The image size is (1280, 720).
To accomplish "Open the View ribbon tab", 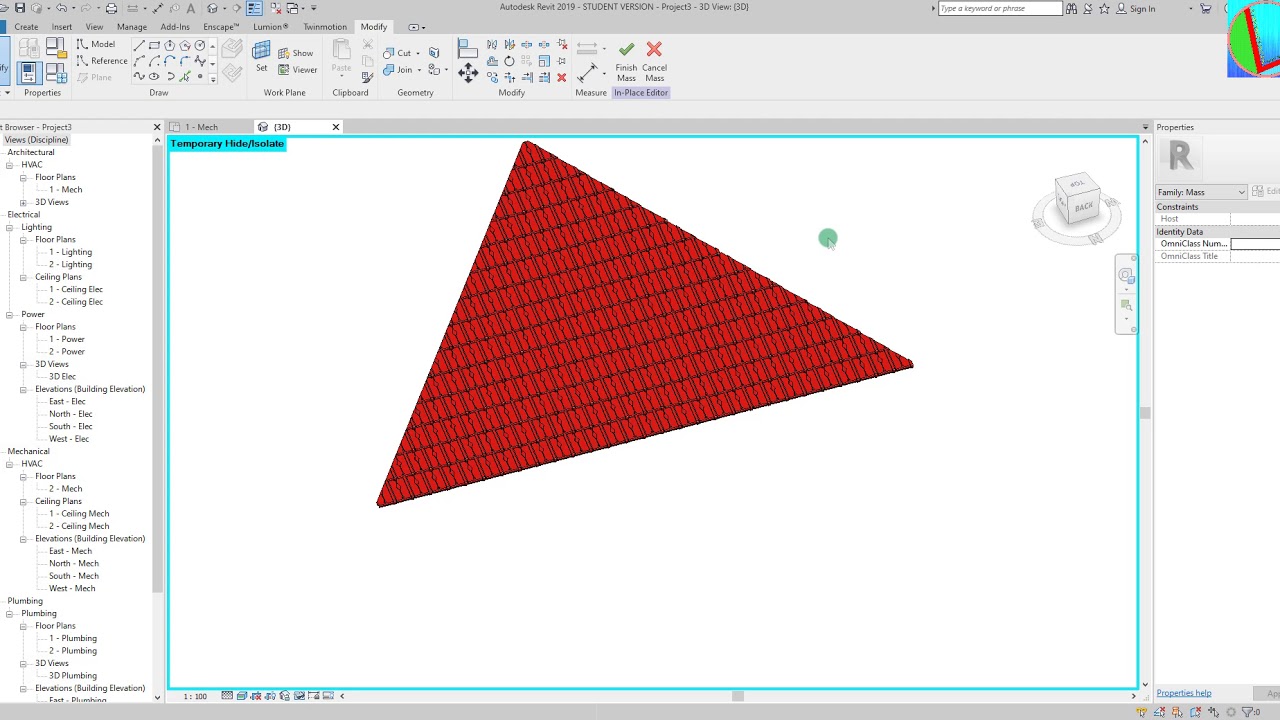I will pos(94,27).
